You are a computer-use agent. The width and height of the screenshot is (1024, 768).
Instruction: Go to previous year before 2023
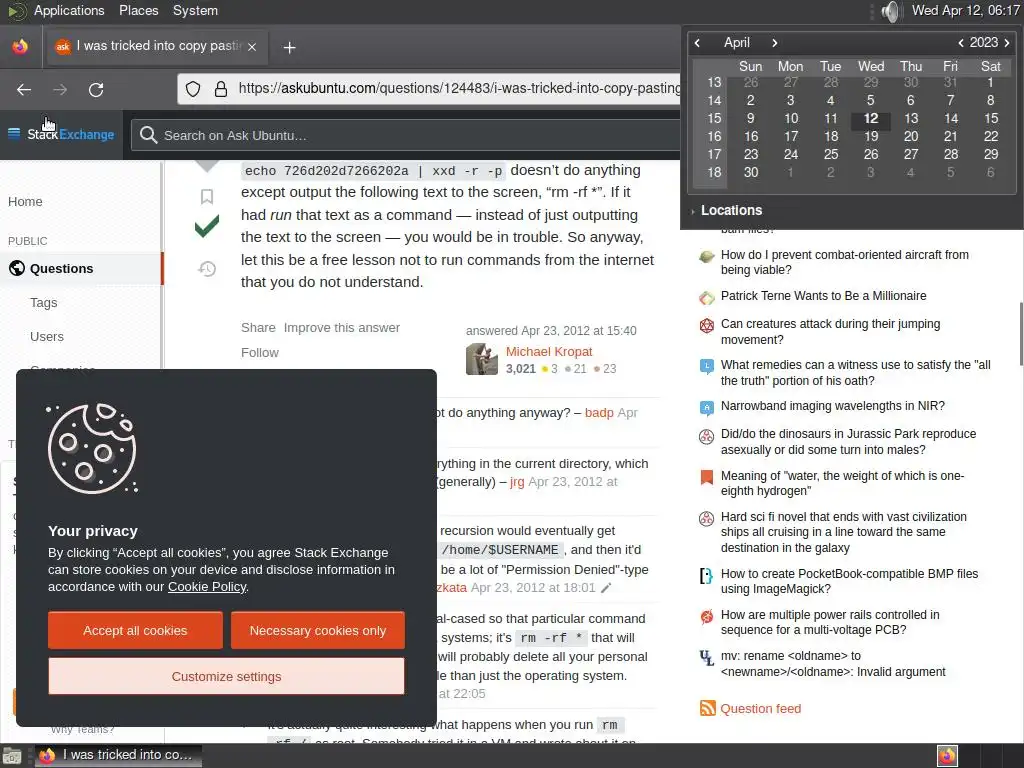tap(961, 43)
